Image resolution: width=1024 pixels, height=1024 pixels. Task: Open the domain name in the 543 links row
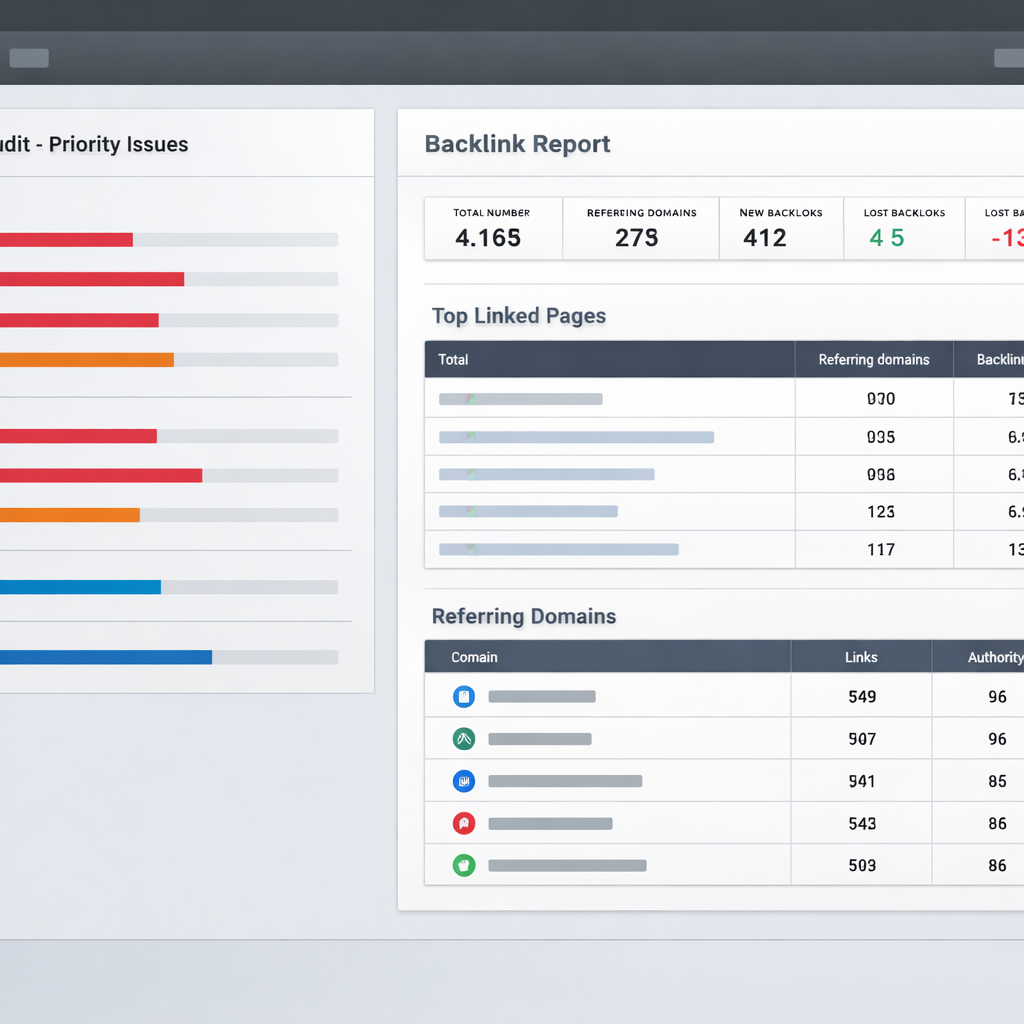pyautogui.click(x=551, y=824)
